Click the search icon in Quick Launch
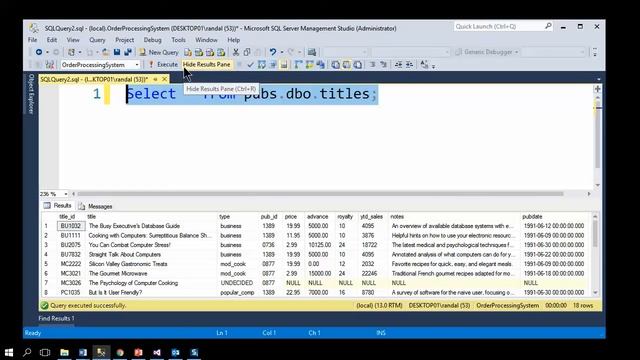 [x=548, y=26]
